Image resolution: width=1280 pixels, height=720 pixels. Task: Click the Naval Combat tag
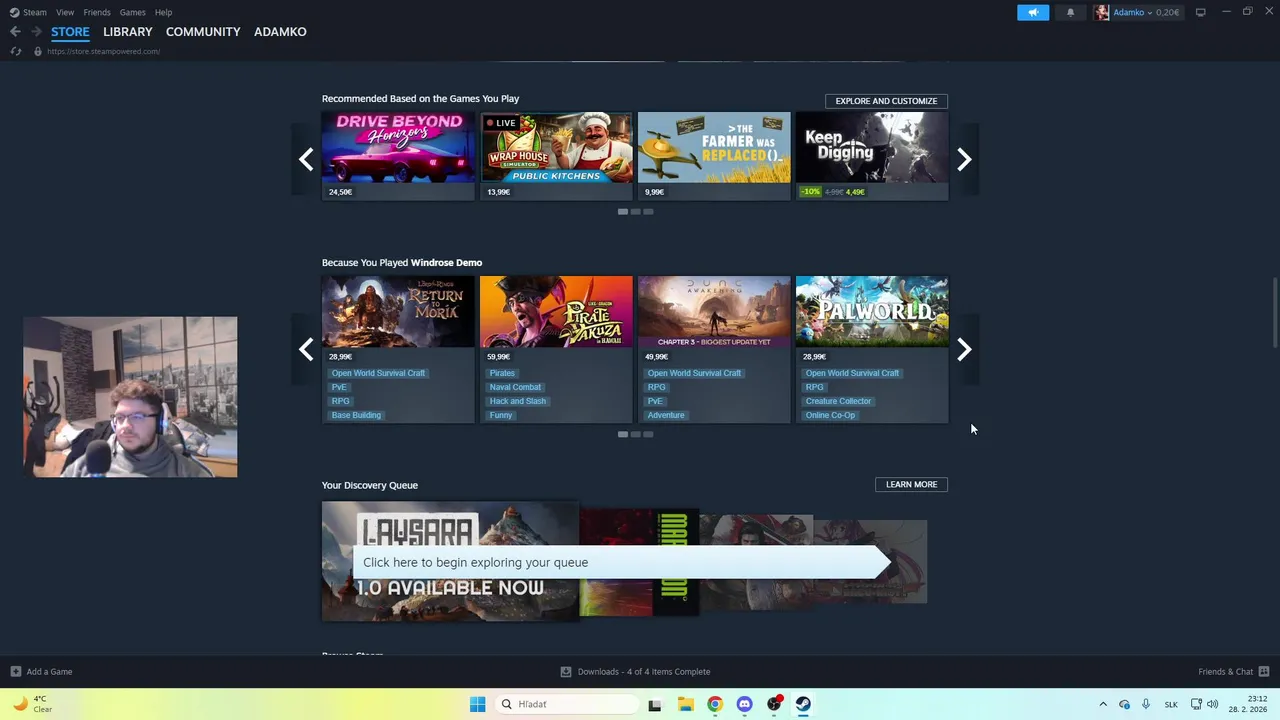(x=515, y=387)
